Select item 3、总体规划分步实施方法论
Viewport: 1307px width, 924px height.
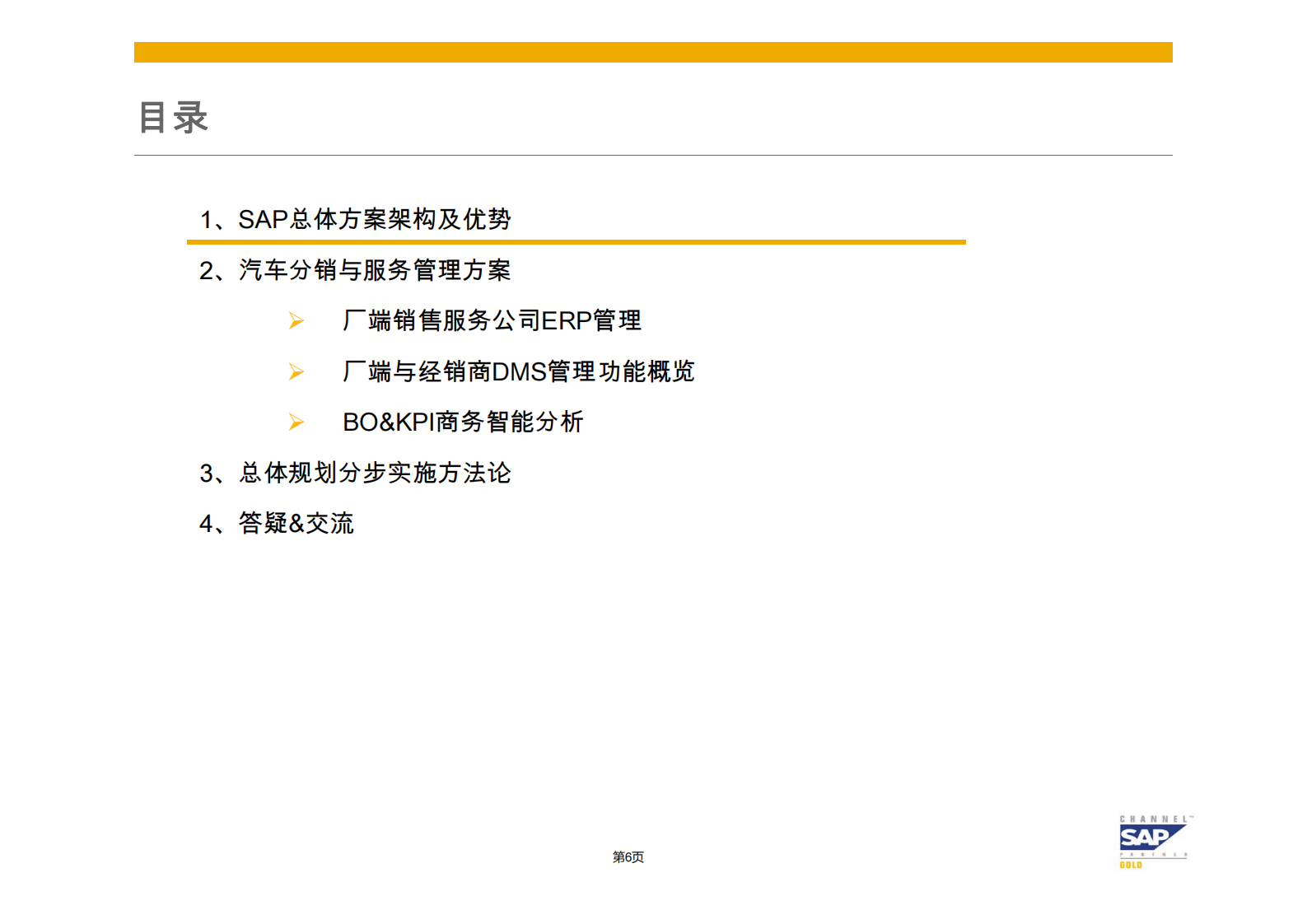tap(355, 473)
